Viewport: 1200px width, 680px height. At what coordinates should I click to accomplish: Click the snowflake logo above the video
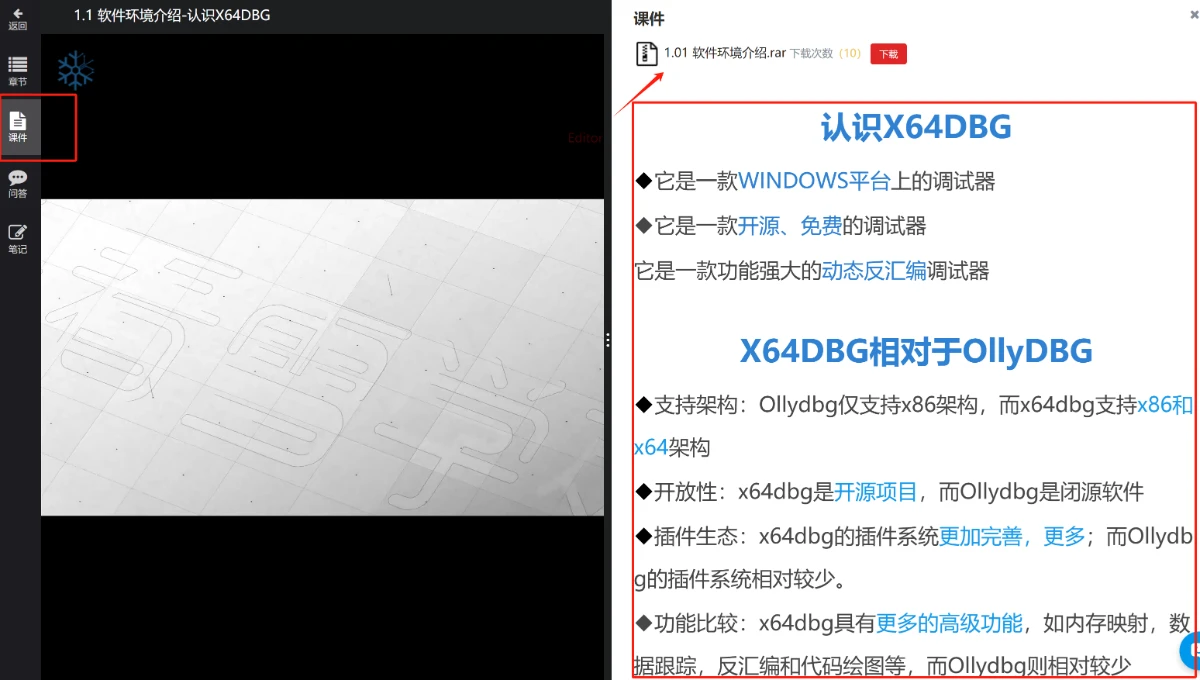(x=75, y=70)
